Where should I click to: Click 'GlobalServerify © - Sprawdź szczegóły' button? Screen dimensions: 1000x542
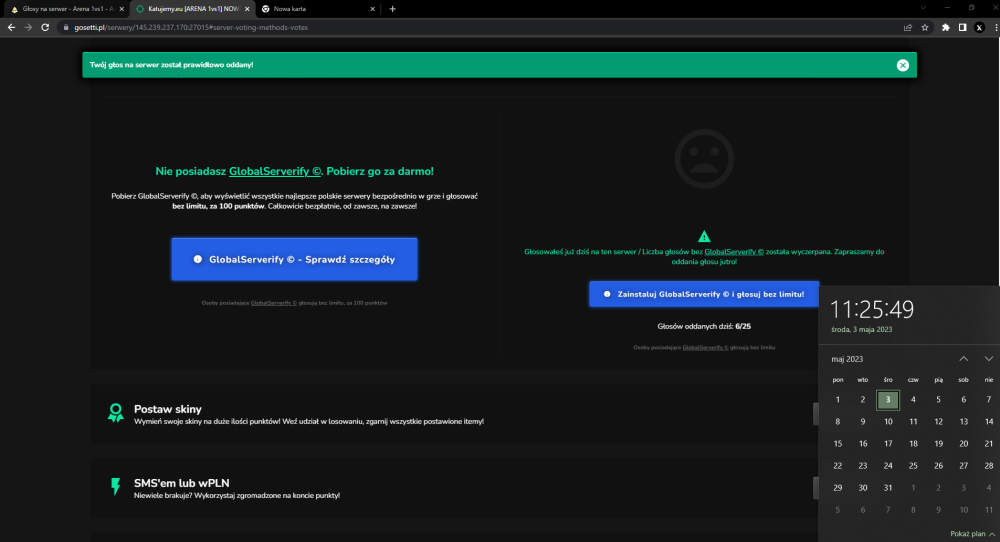point(294,260)
